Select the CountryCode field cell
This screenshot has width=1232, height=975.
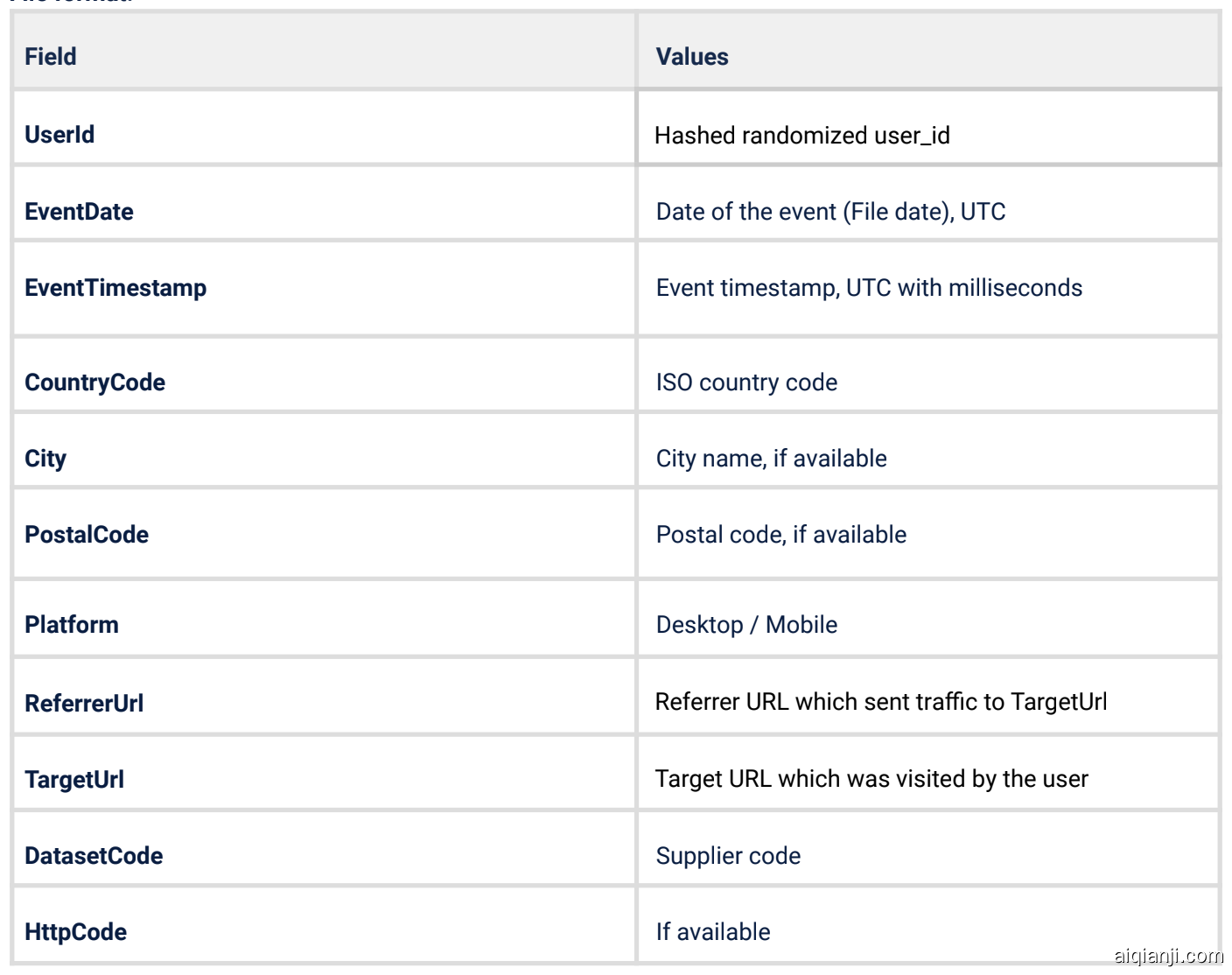click(94, 382)
